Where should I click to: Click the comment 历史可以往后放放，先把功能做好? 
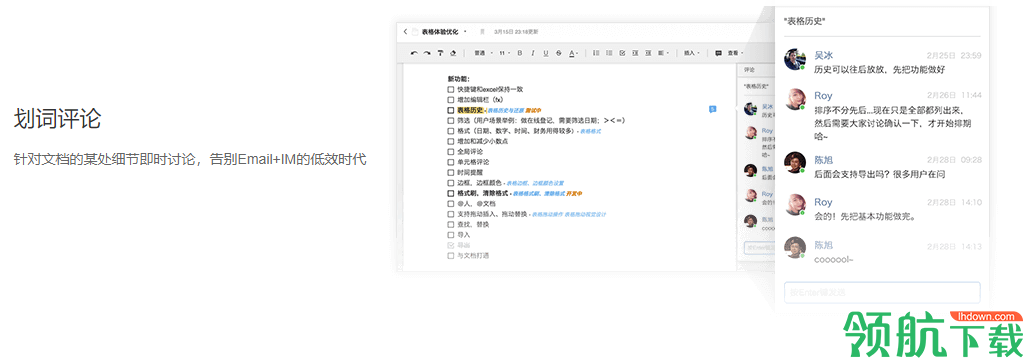(880, 70)
